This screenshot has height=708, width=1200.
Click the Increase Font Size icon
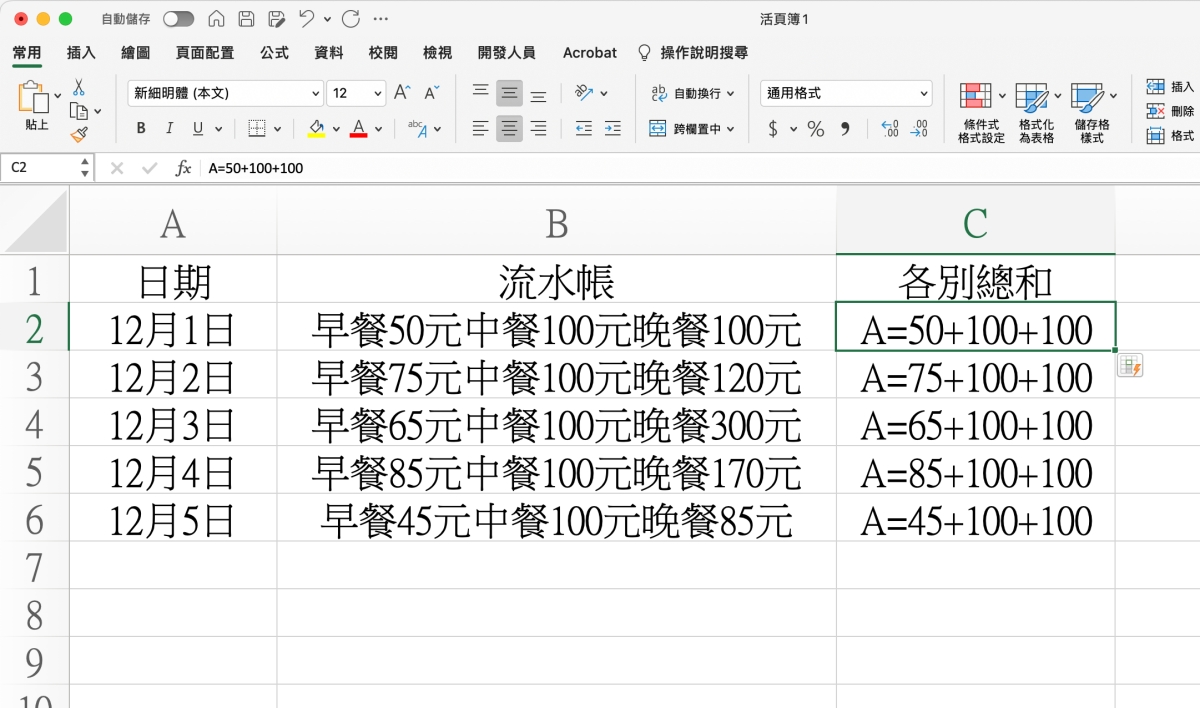(x=402, y=93)
